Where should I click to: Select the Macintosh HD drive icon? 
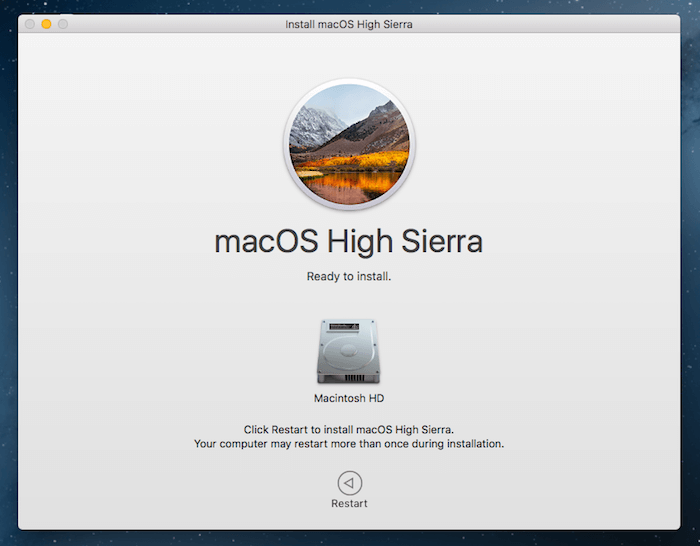click(349, 352)
